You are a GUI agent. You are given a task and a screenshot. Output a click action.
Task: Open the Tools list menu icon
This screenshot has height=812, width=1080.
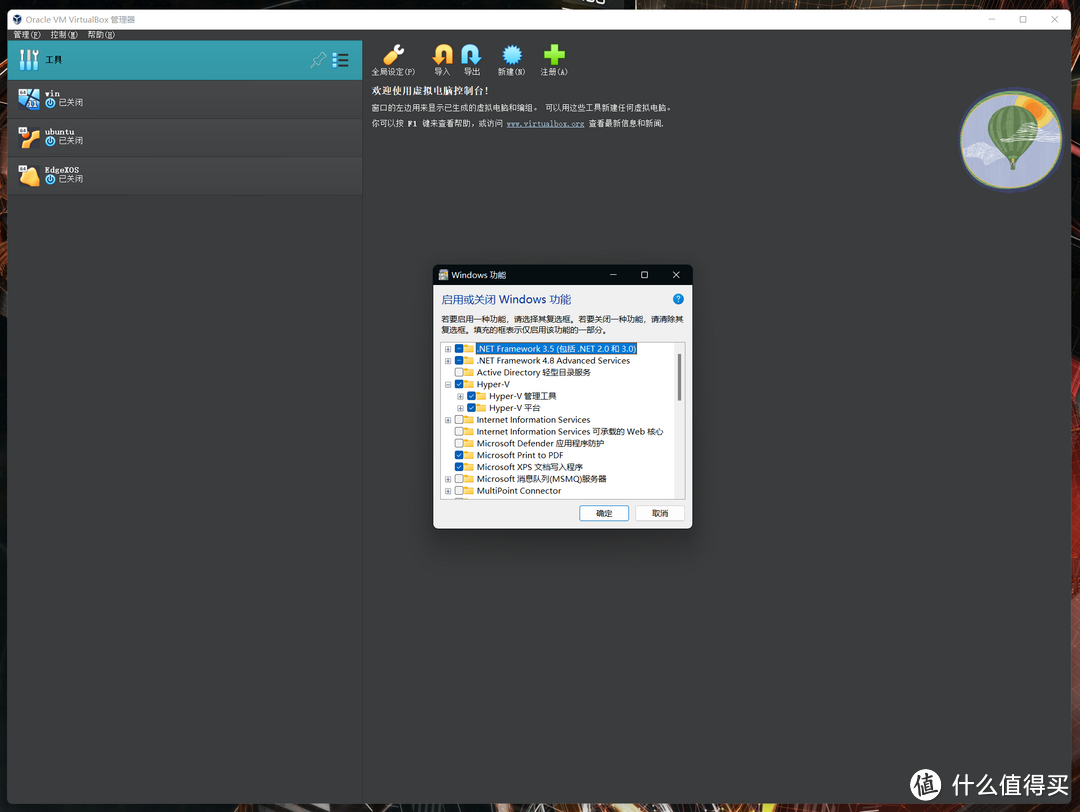coord(340,60)
